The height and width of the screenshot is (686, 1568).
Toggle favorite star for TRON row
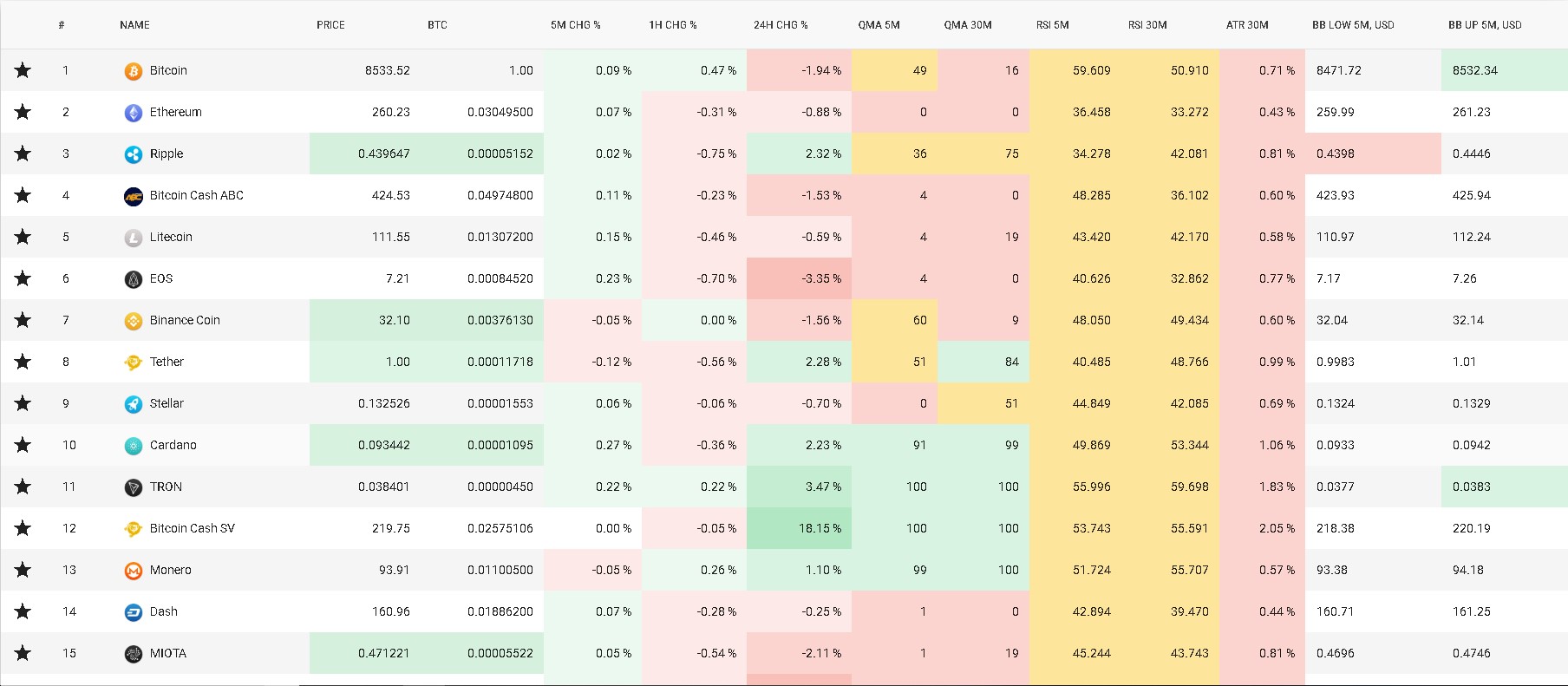23,487
